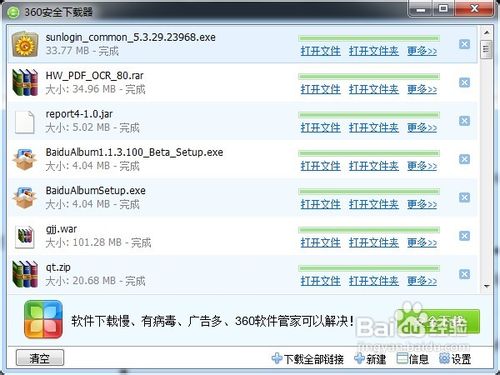The image size is (500, 375).
Task: Open folder containing gjj.war
Action: pyautogui.click(x=374, y=243)
